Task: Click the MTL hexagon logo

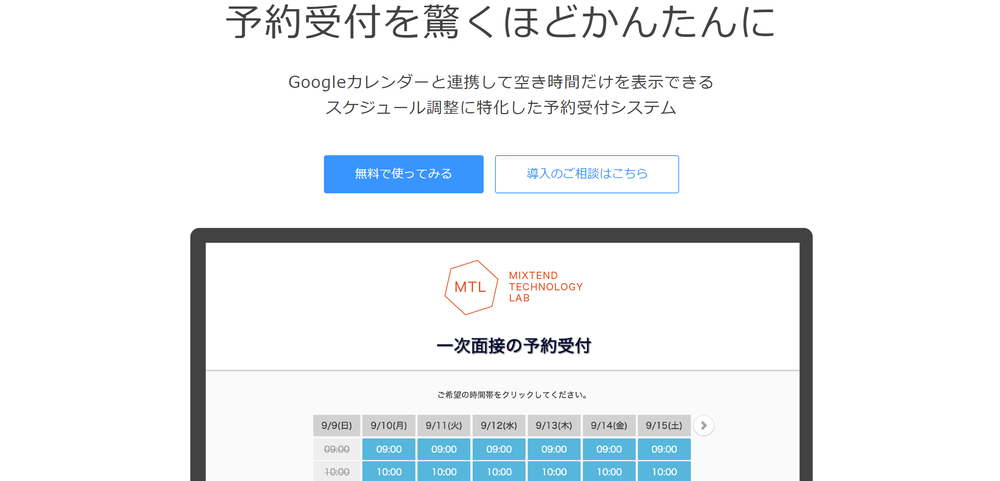Action: [x=470, y=287]
